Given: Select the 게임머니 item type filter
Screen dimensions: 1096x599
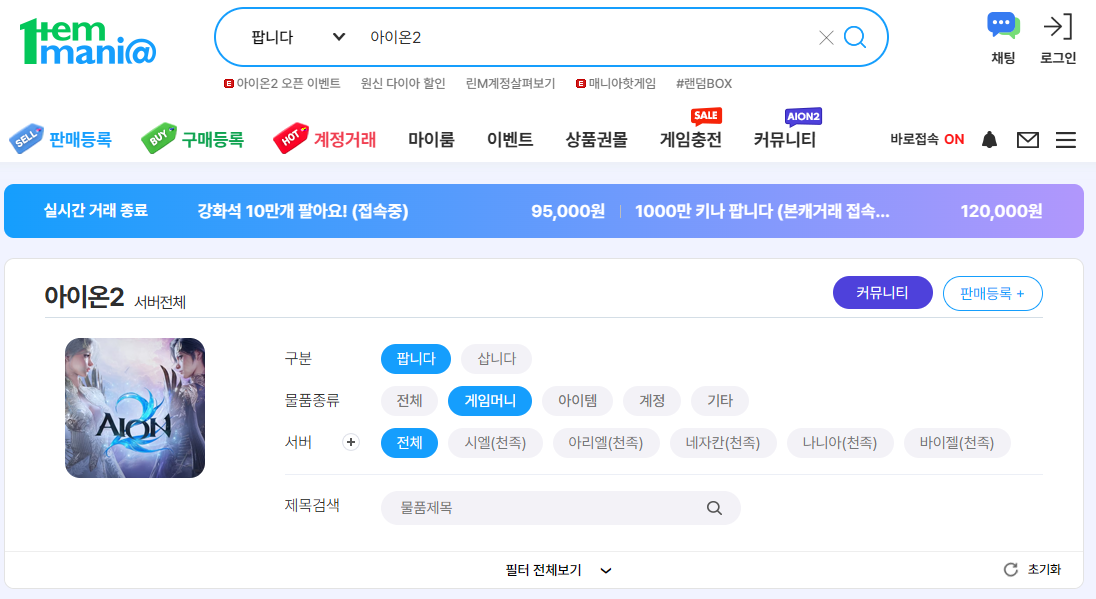Looking at the screenshot, I should (490, 400).
